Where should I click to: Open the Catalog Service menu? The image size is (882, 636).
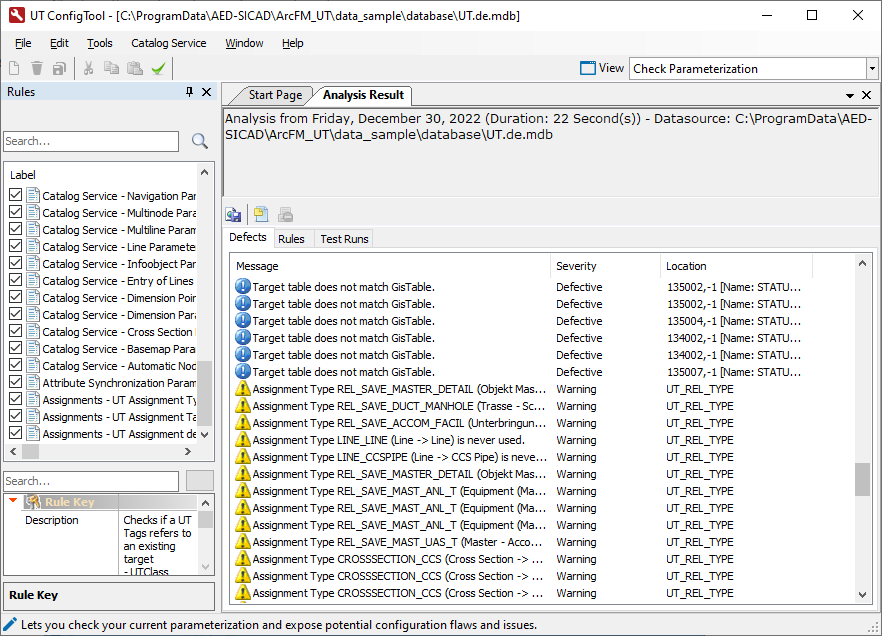tap(169, 43)
